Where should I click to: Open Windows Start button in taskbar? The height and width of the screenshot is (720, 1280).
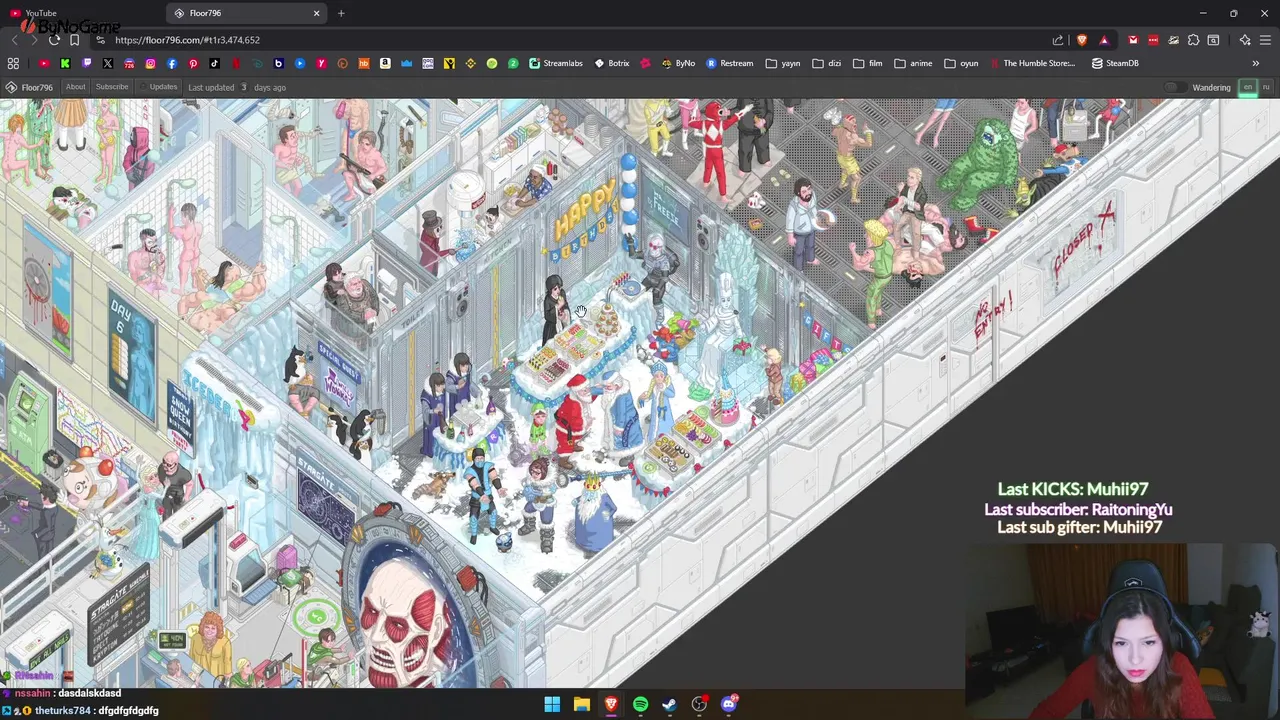(552, 704)
